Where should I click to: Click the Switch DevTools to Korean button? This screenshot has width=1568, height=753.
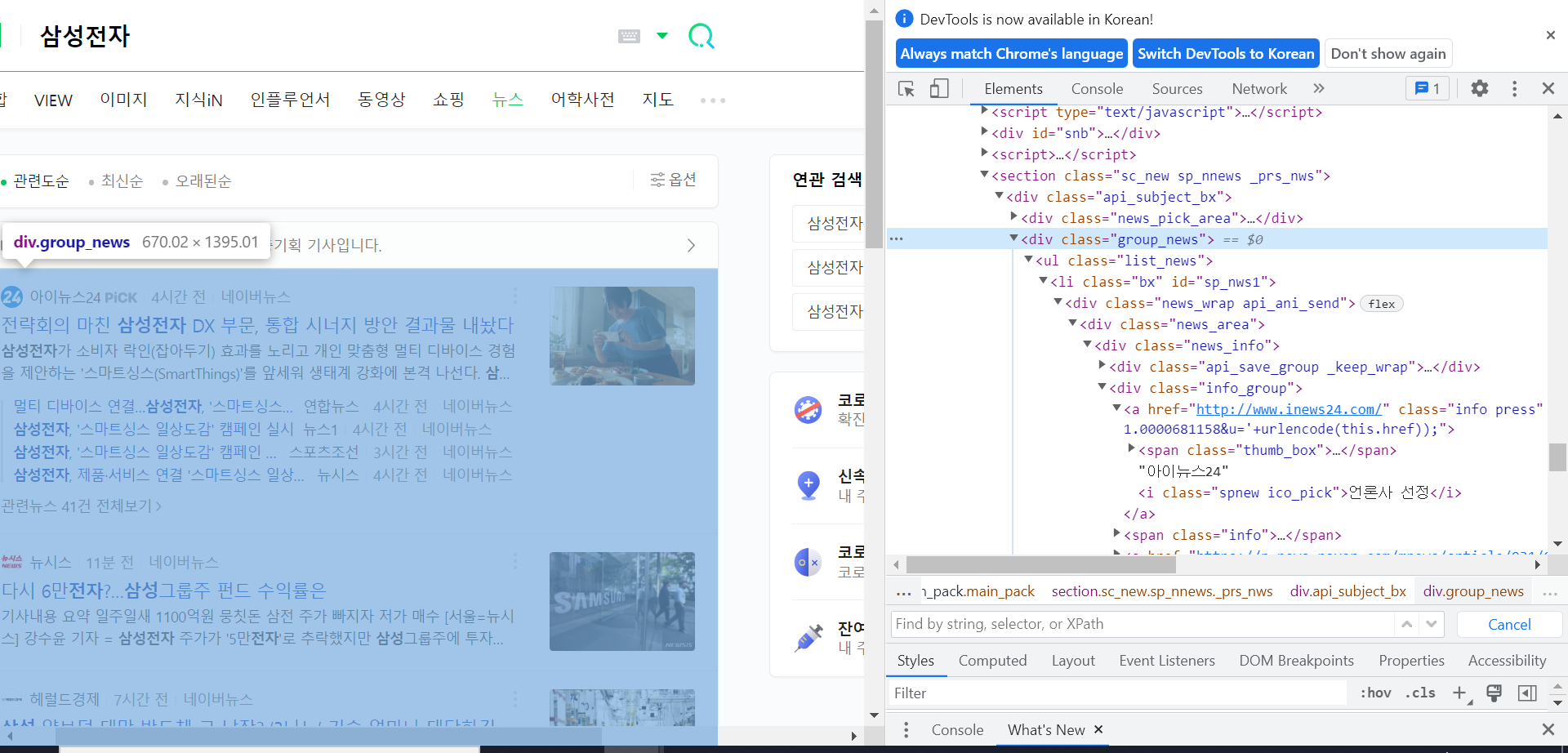point(1227,54)
